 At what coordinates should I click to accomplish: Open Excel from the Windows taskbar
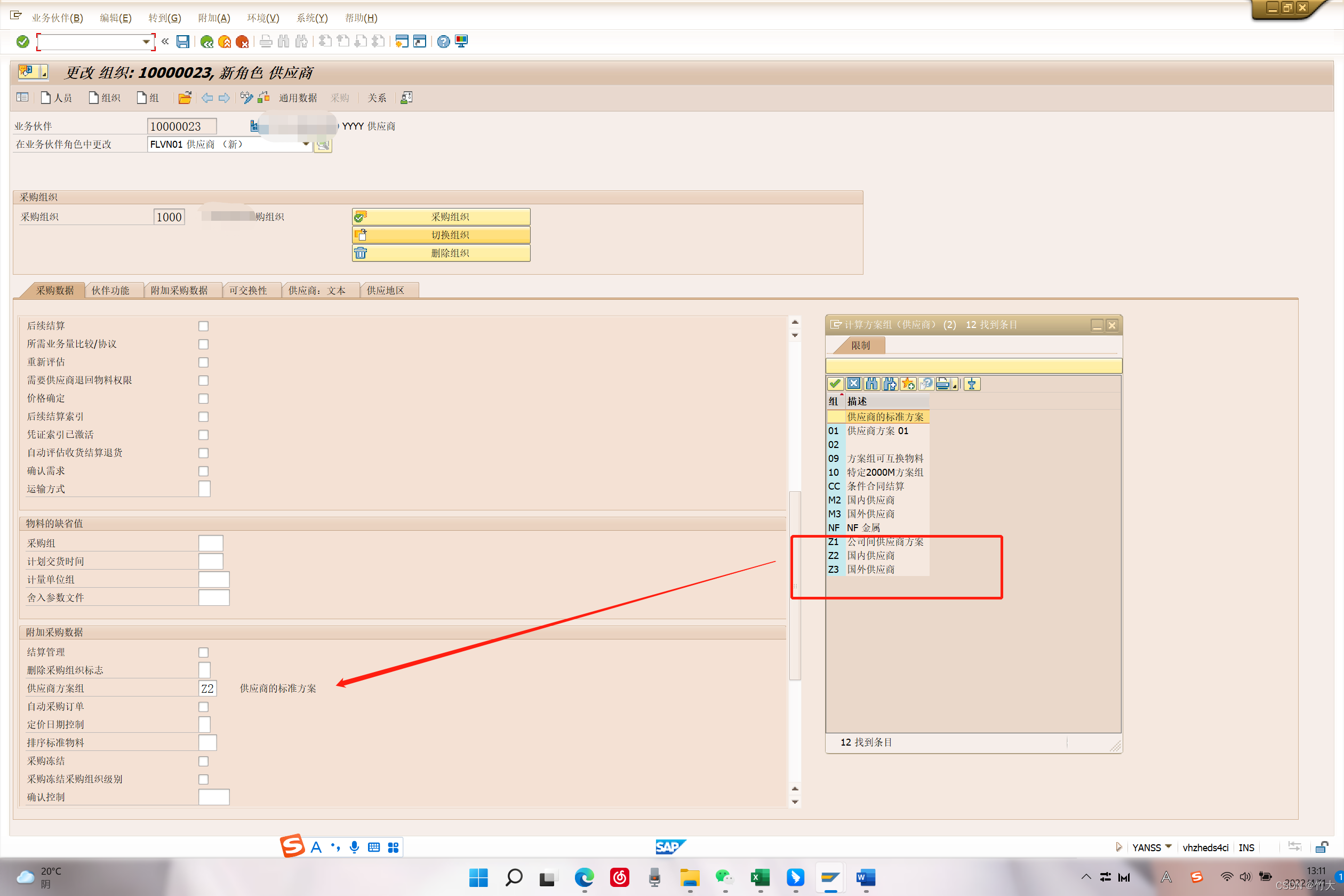pyautogui.click(x=760, y=877)
